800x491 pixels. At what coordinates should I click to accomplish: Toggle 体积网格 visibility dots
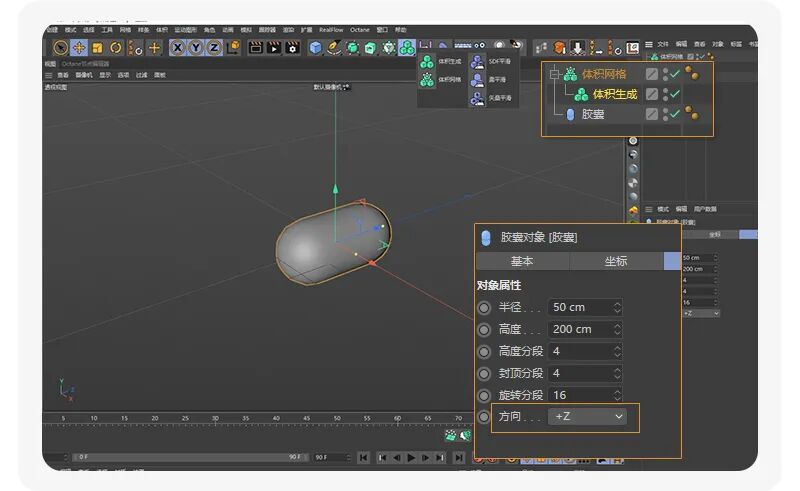(665, 75)
